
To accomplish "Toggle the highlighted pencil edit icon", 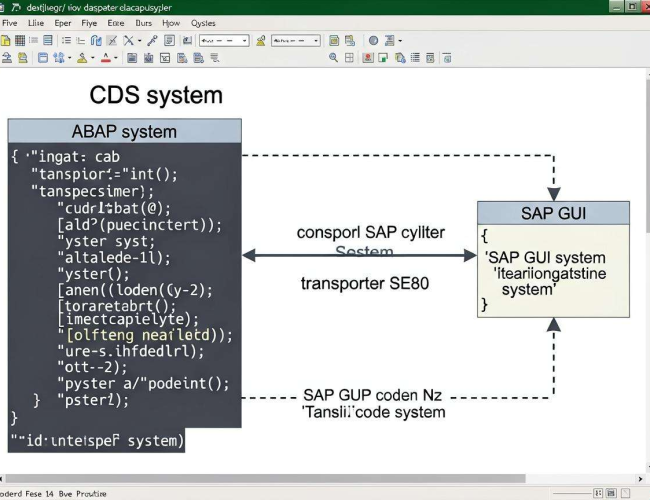I will point(112,40).
